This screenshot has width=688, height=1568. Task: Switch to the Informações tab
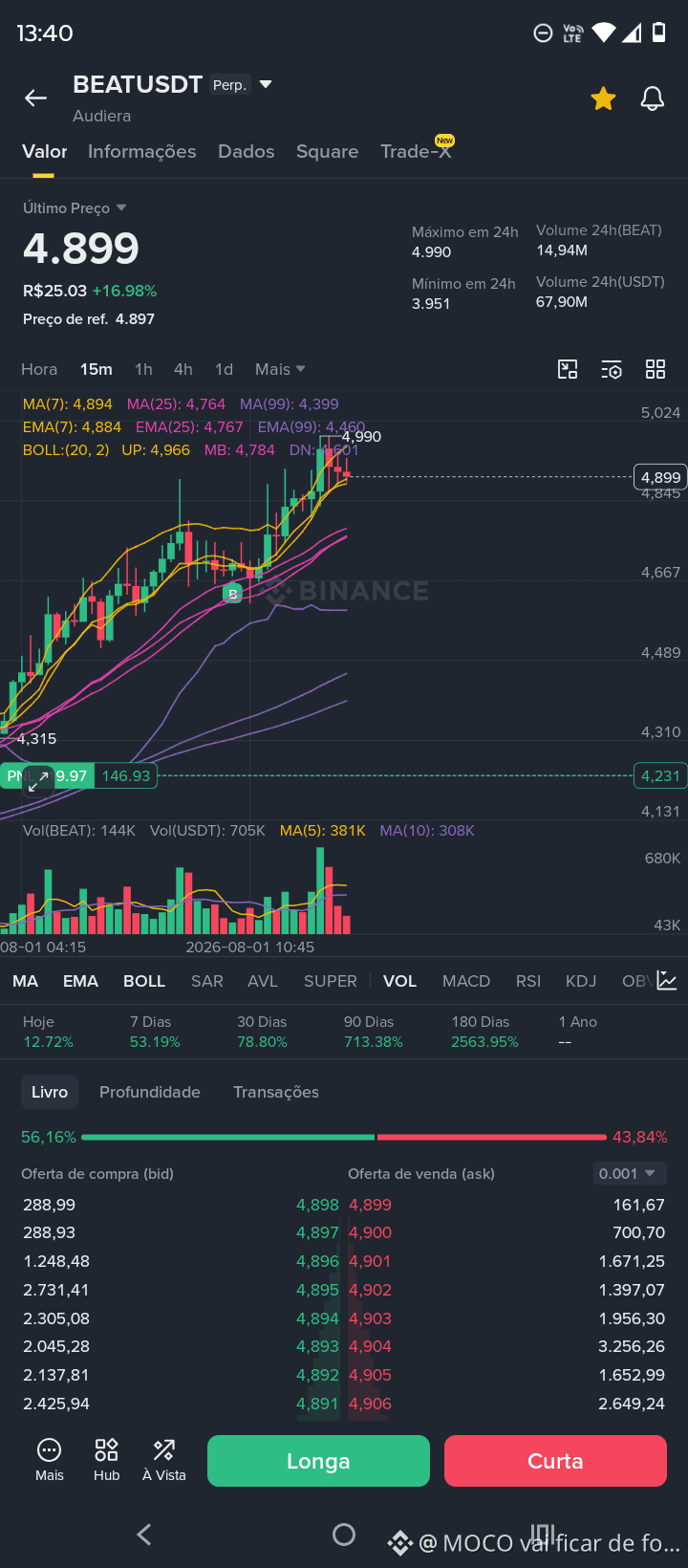click(141, 151)
